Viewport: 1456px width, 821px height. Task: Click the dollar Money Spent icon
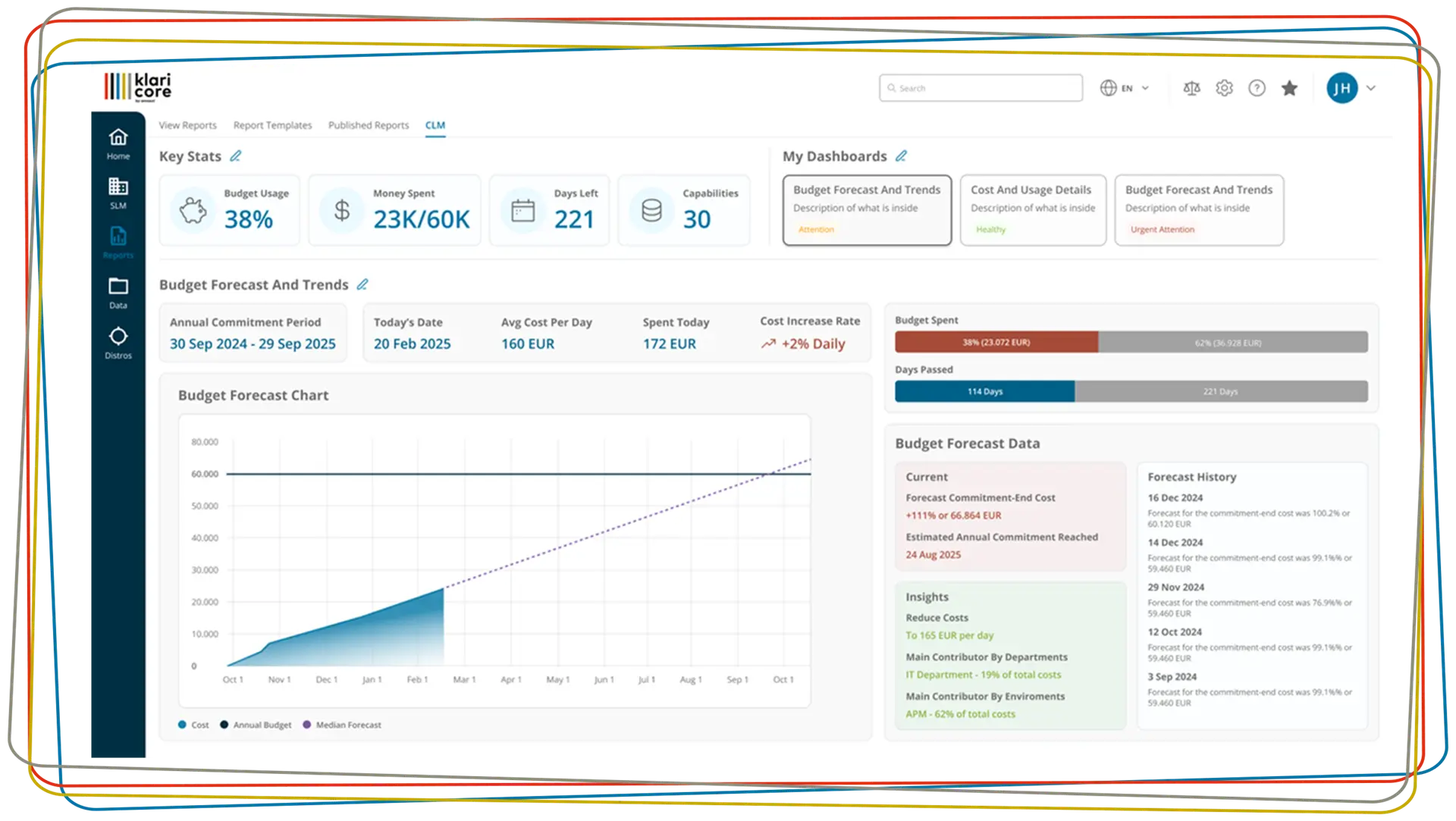point(342,210)
